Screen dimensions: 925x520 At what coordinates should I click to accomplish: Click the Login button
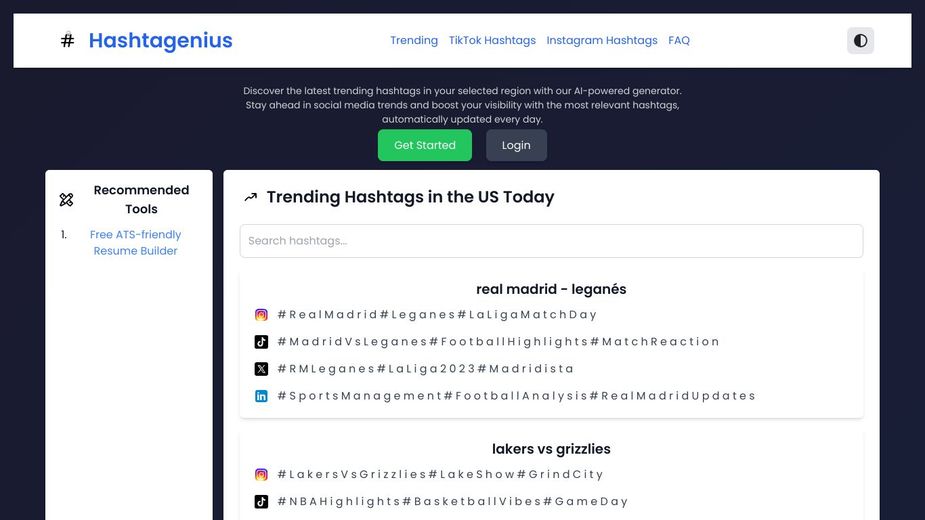pyautogui.click(x=516, y=145)
